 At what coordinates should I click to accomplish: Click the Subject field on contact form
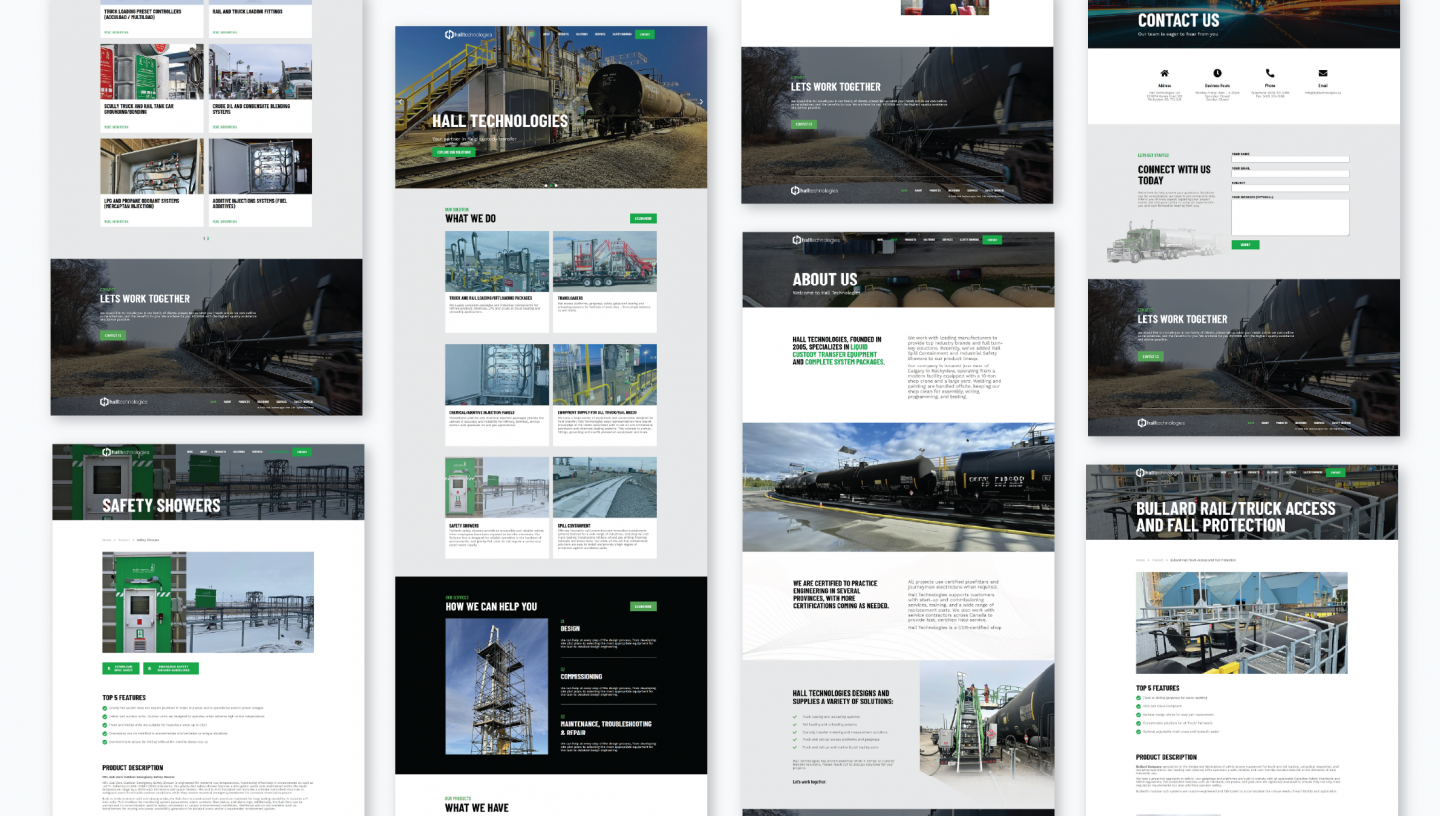click(x=1290, y=187)
